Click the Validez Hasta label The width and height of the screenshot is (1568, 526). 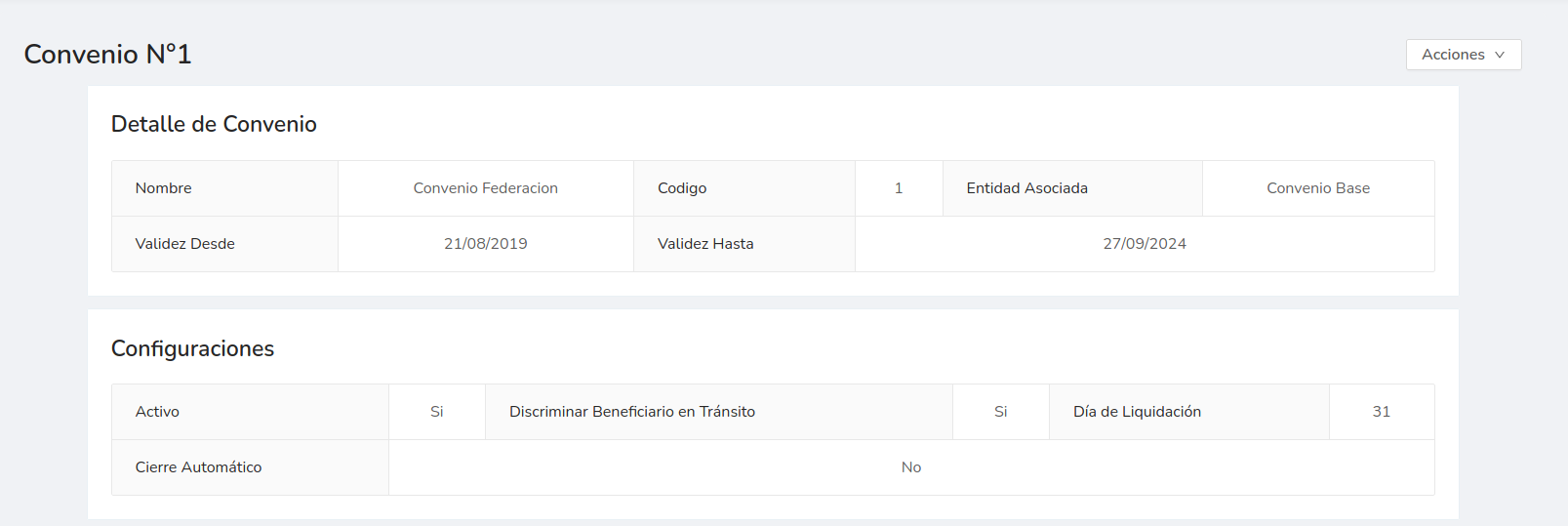pyautogui.click(x=705, y=244)
